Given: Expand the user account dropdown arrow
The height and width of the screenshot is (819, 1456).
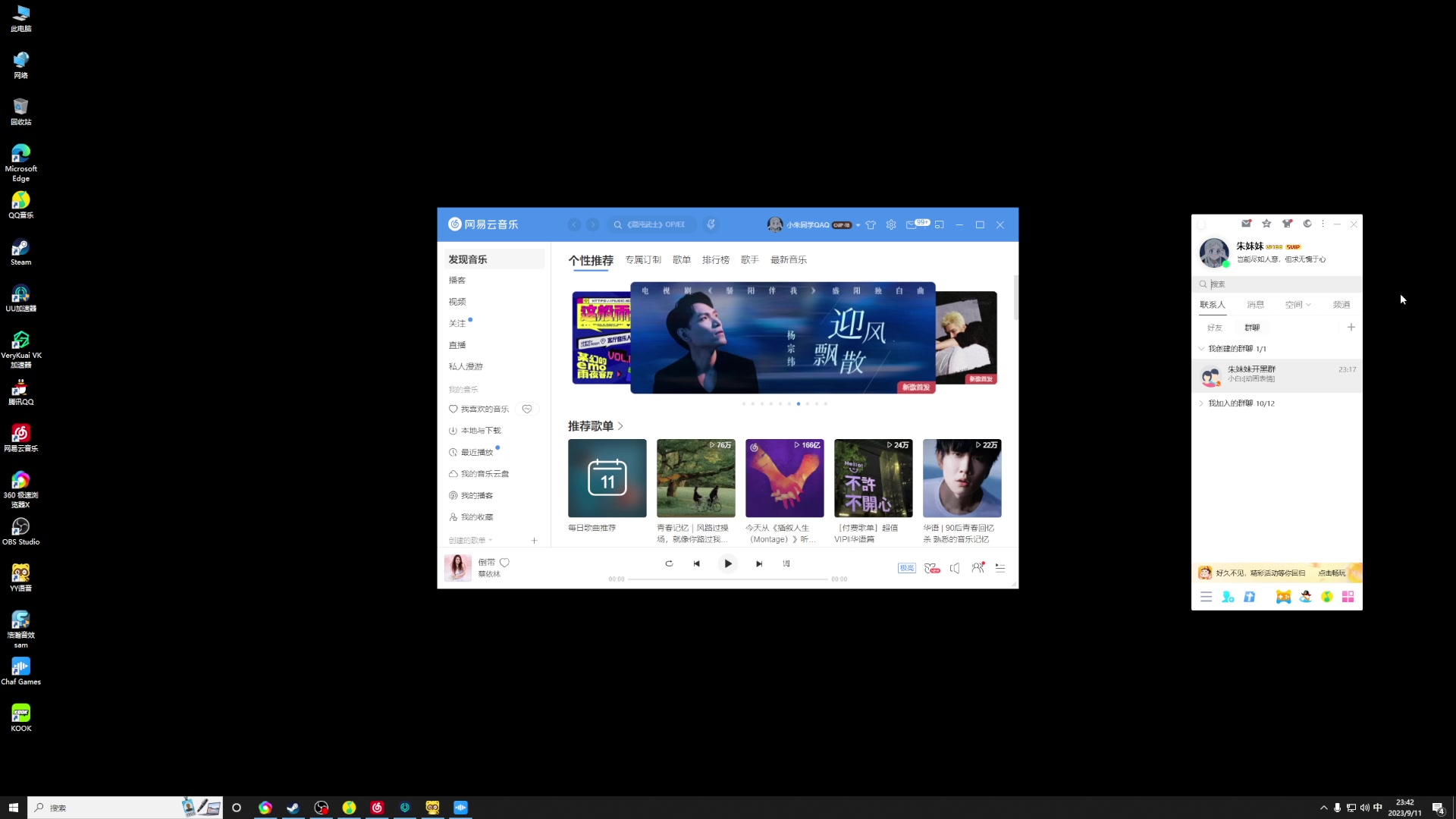Looking at the screenshot, I should click(x=858, y=225).
